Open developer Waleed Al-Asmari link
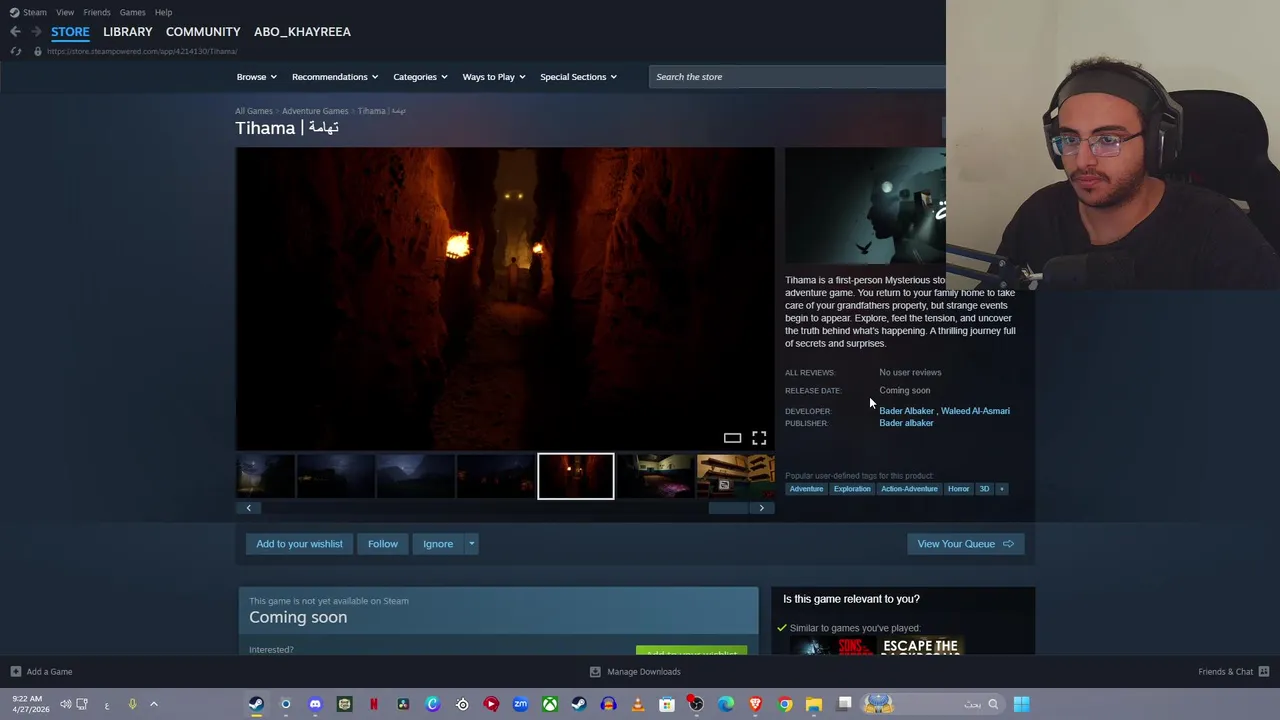 coord(975,411)
